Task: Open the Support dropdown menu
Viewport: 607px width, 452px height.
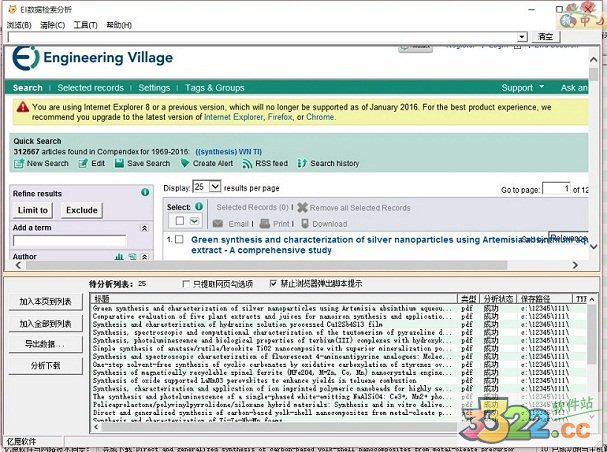Action: [x=523, y=88]
